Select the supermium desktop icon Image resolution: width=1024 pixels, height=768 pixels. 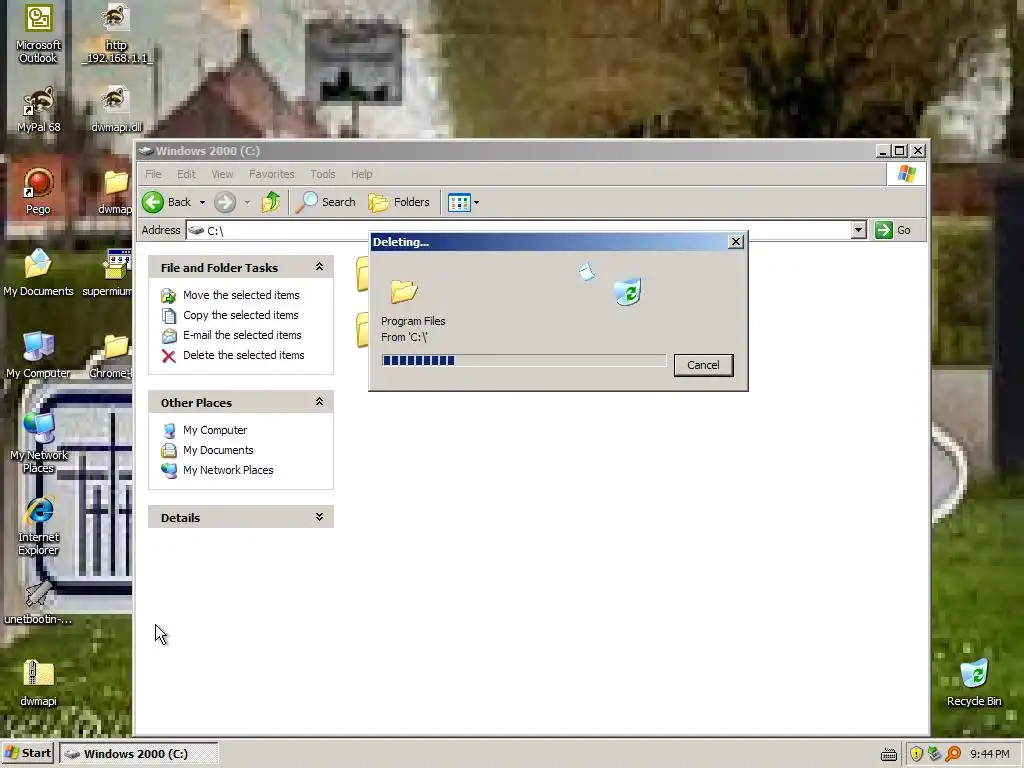pos(108,273)
